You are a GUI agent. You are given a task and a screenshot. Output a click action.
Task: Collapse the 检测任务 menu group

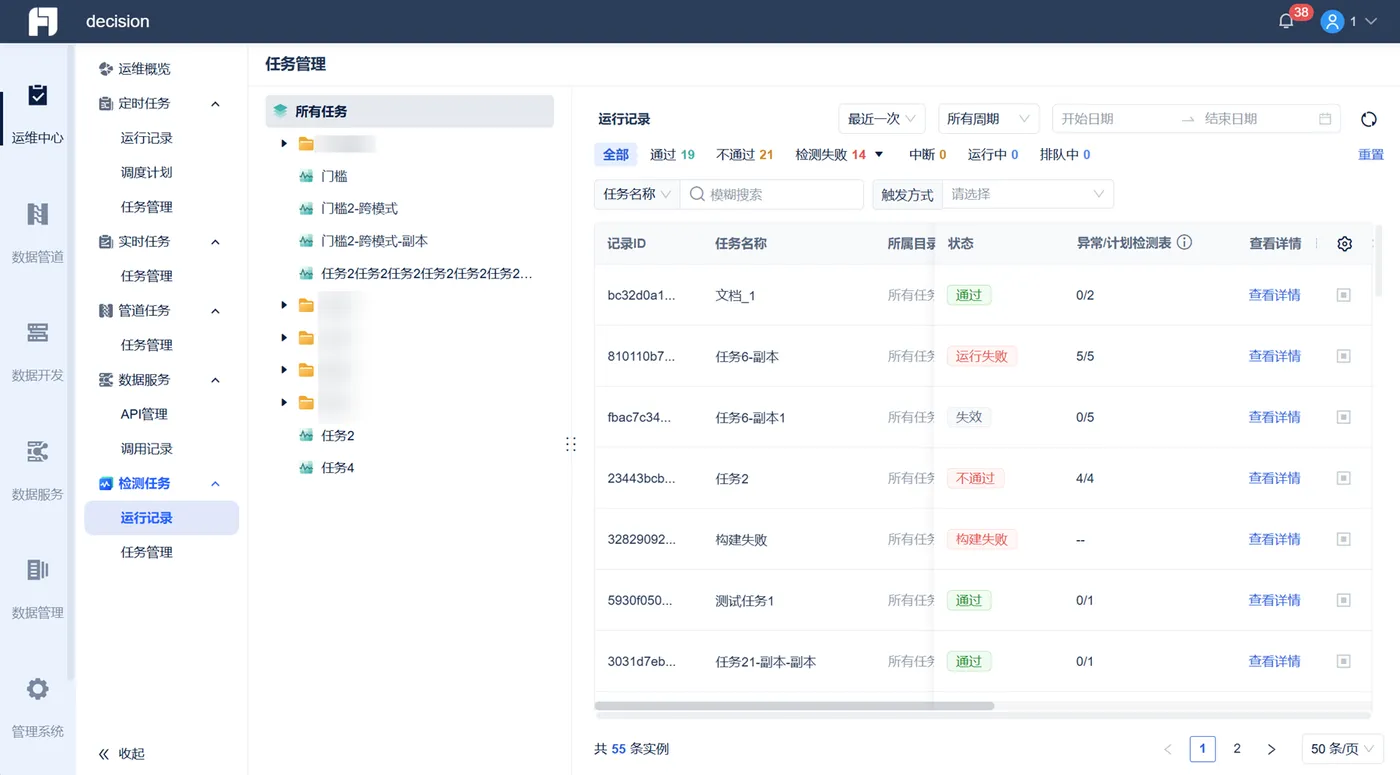click(x=215, y=484)
